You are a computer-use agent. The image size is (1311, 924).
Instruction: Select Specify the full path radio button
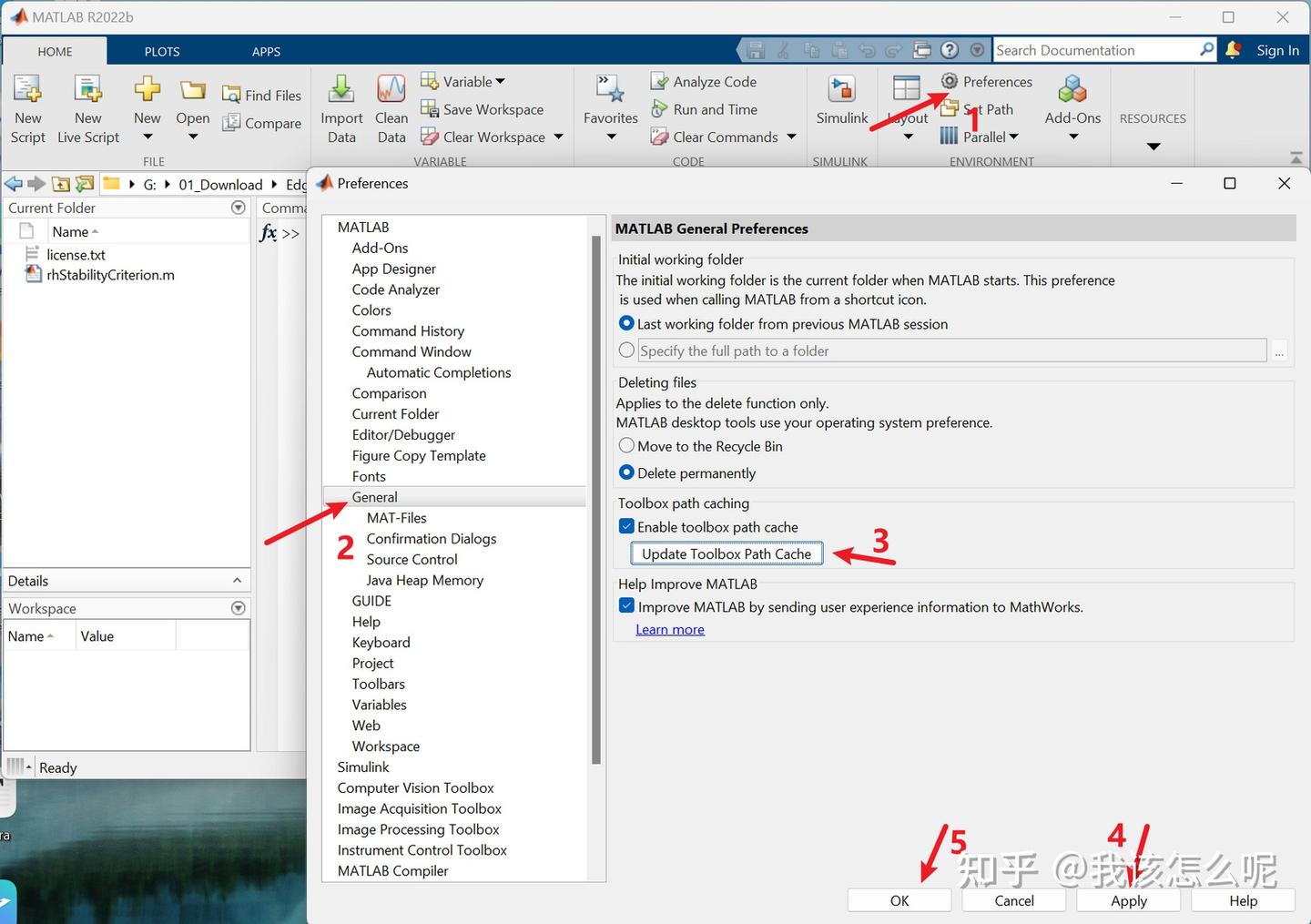pos(626,350)
